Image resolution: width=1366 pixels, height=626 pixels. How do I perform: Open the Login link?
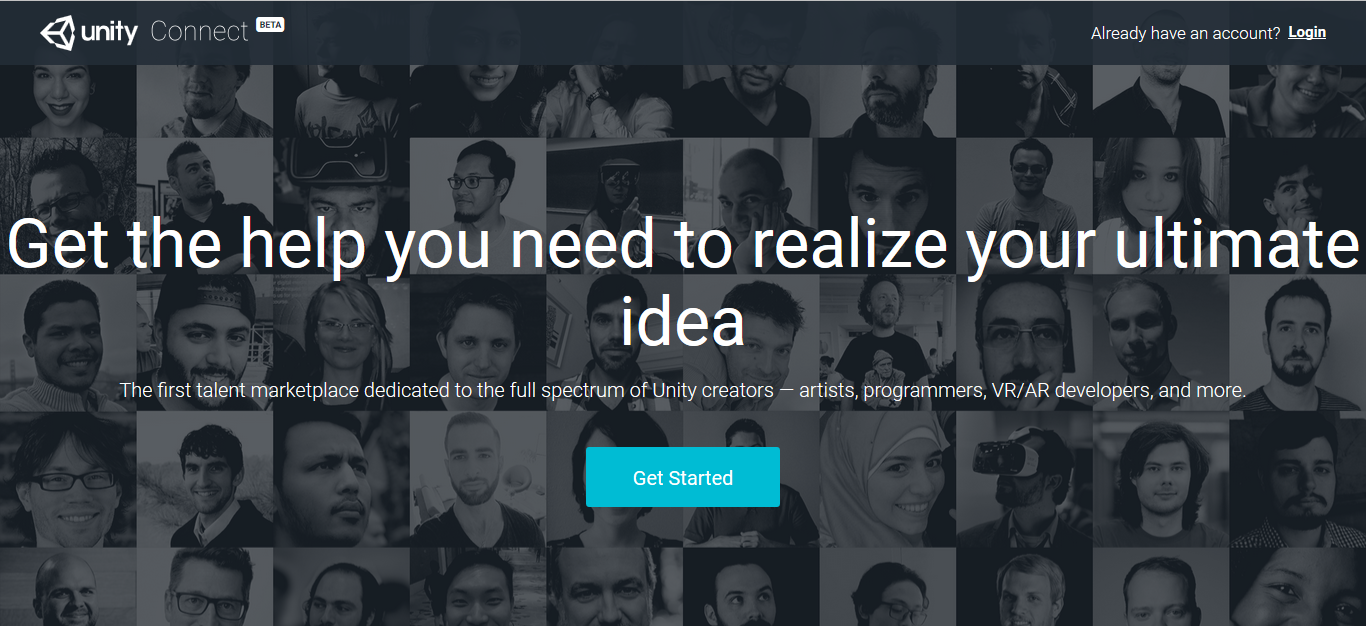coord(1307,32)
